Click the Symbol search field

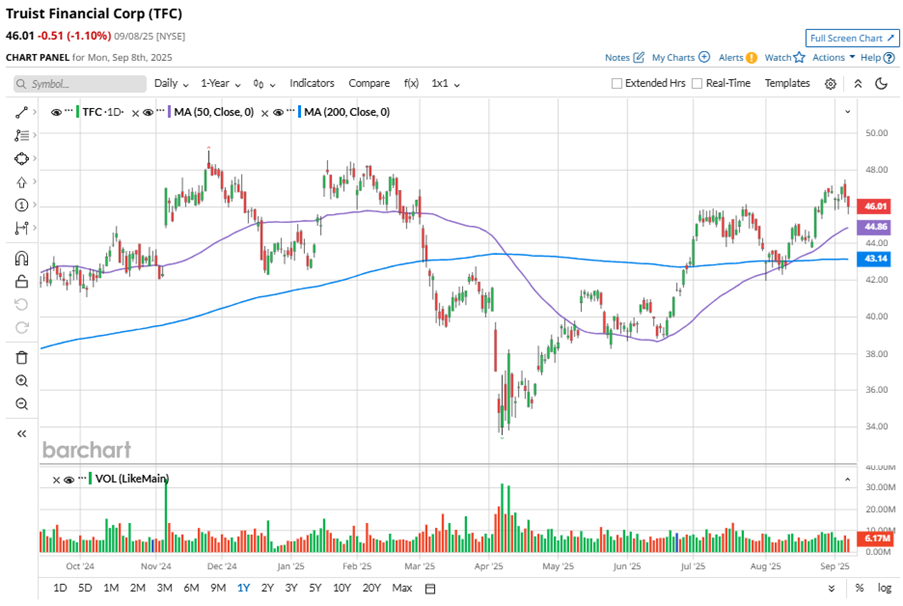click(80, 84)
